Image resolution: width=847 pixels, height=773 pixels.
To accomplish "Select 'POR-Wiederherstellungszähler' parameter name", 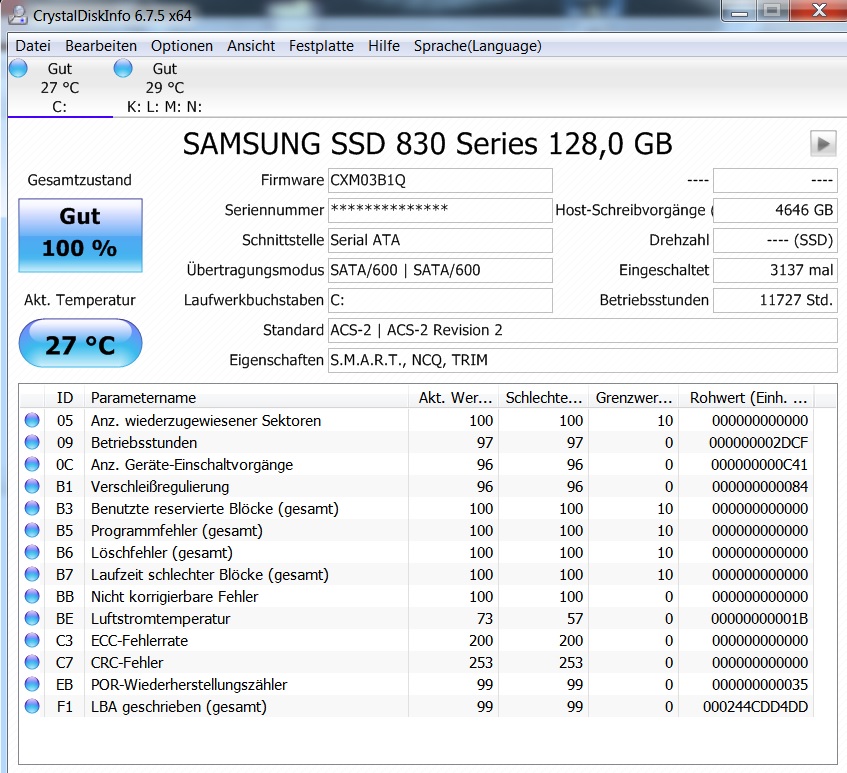I will (x=189, y=685).
